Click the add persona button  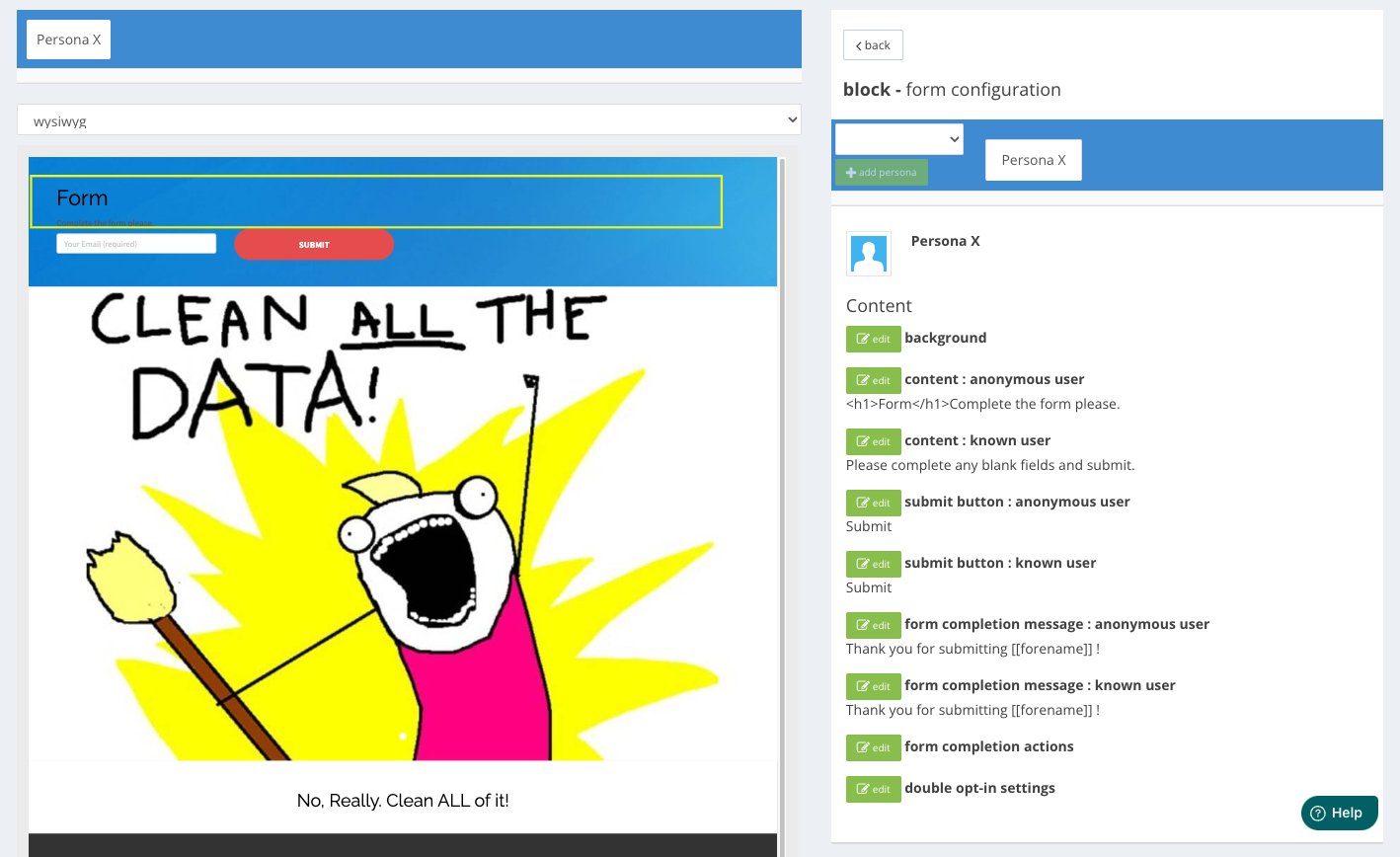[x=882, y=173]
